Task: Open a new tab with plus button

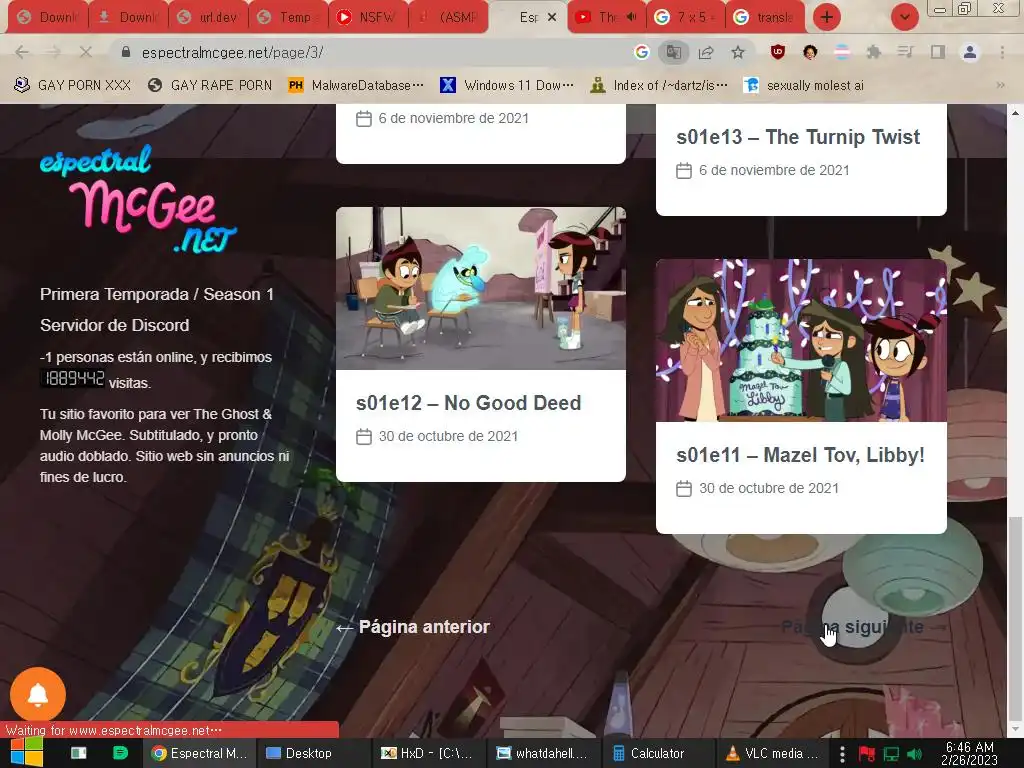Action: coord(827,17)
